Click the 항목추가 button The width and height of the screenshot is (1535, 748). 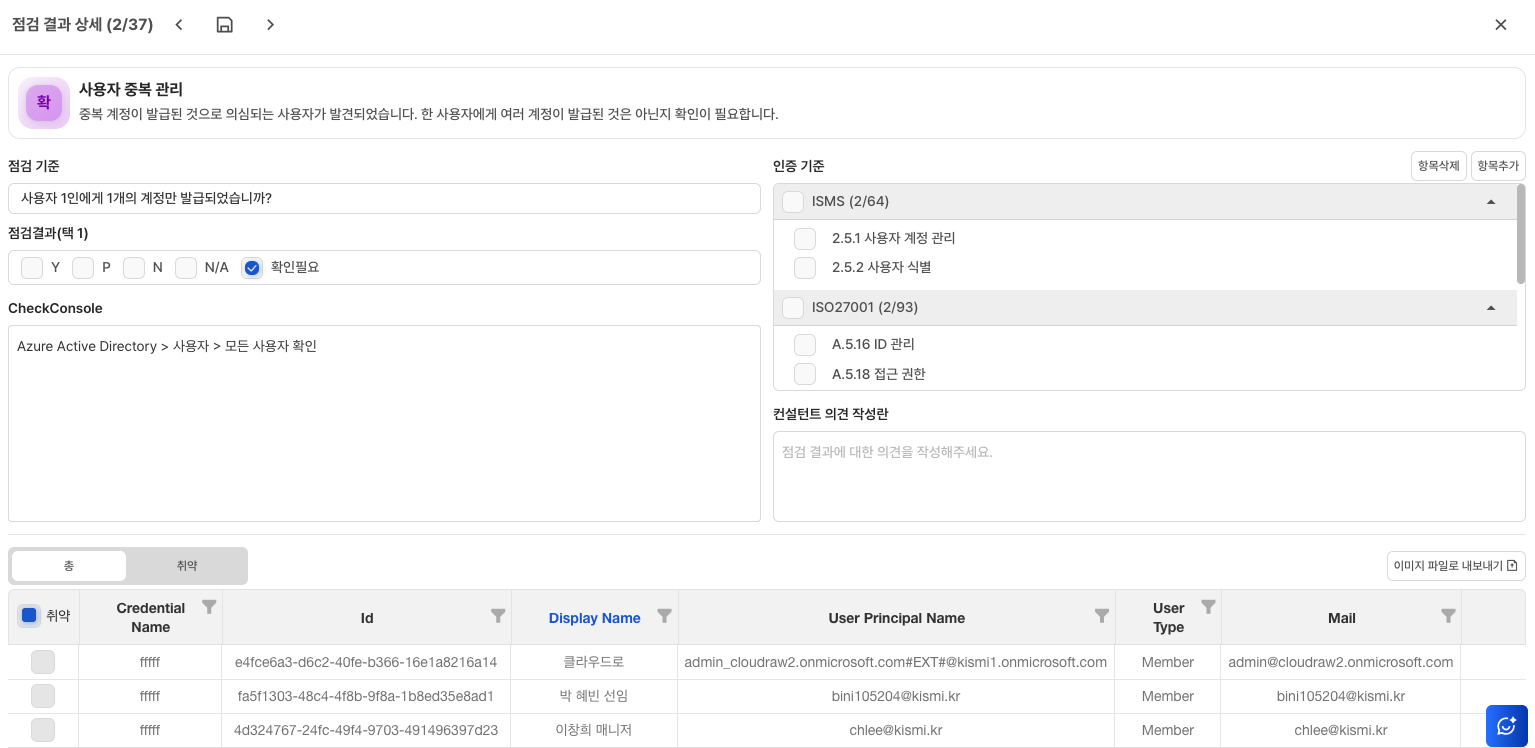pyautogui.click(x=1498, y=166)
